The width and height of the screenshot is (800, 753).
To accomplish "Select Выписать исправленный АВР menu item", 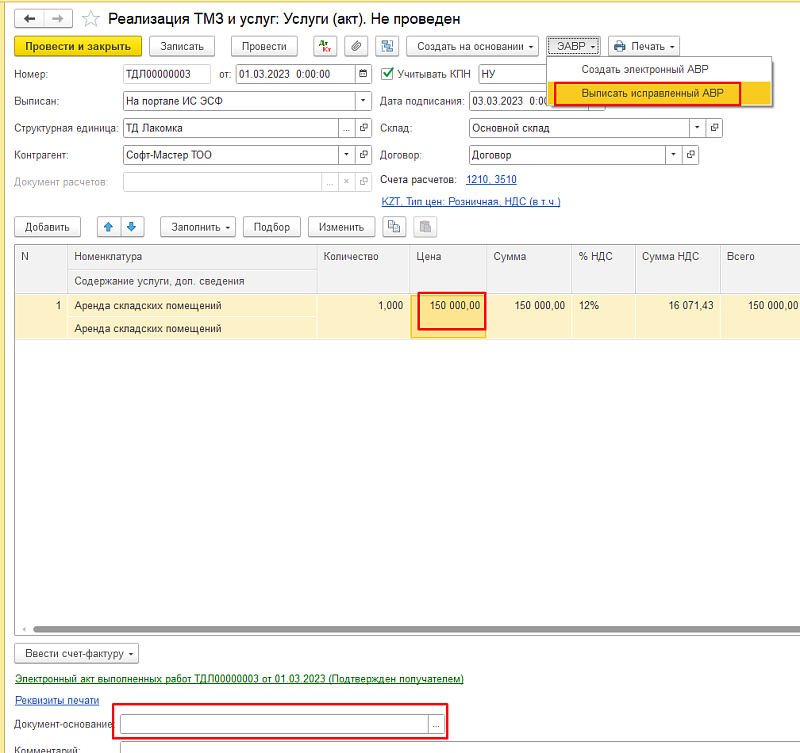I will click(x=646, y=93).
